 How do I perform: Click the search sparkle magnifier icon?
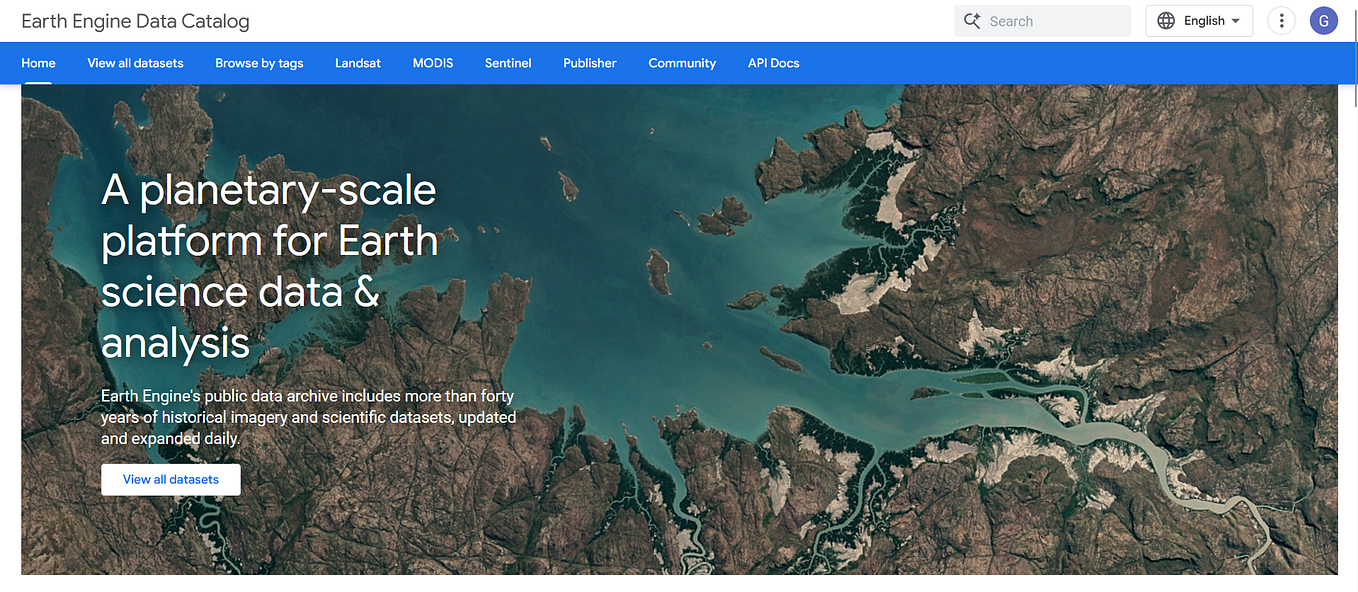click(971, 21)
